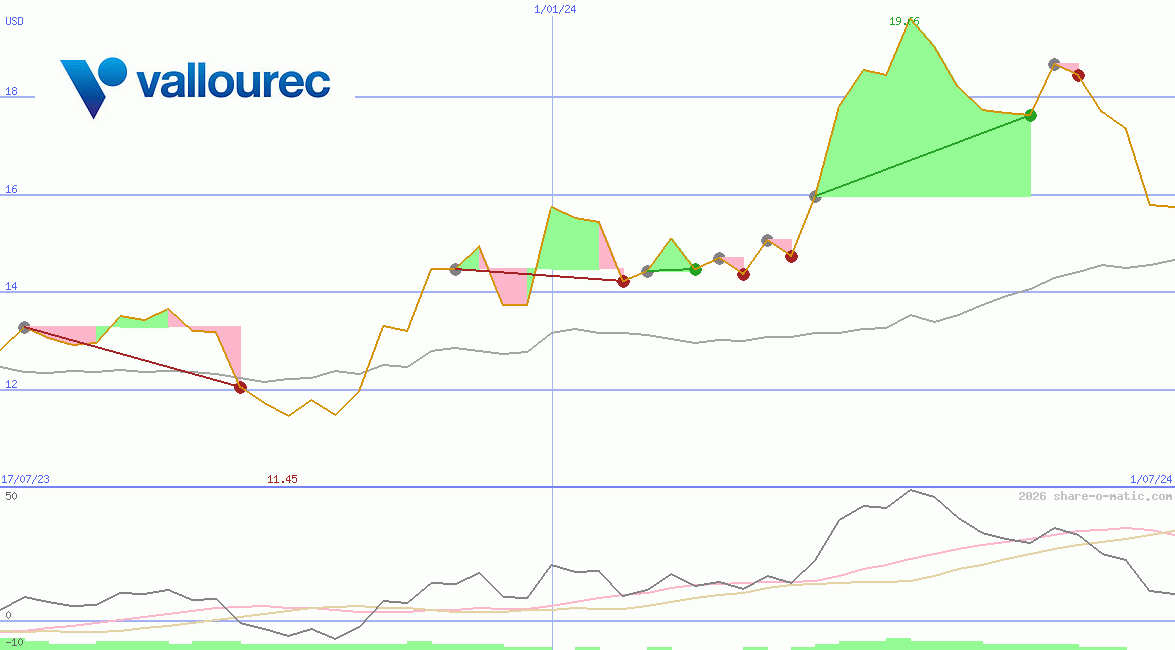Select the 16 price axis label
Viewport: 1175px width, 650px height.
[x=11, y=190]
